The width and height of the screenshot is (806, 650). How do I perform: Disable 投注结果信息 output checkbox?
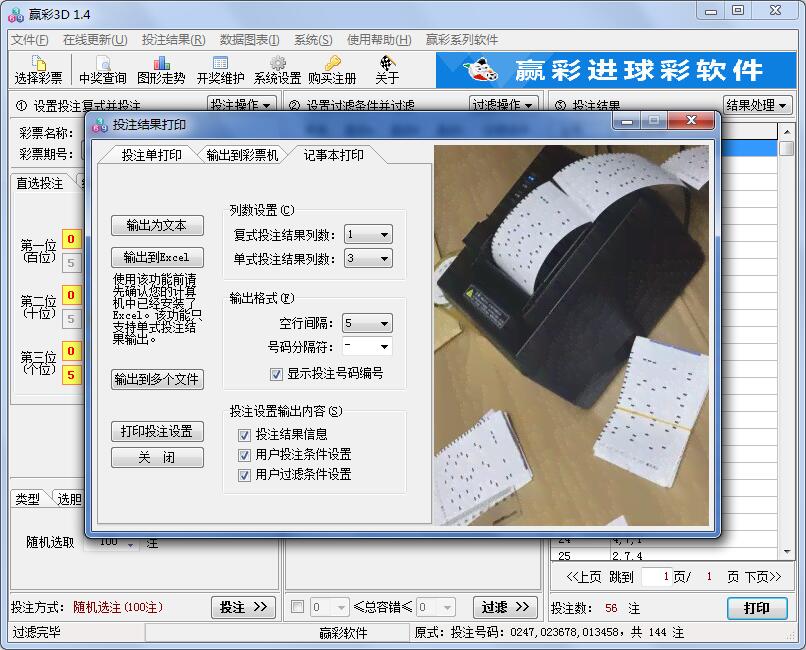point(243,434)
